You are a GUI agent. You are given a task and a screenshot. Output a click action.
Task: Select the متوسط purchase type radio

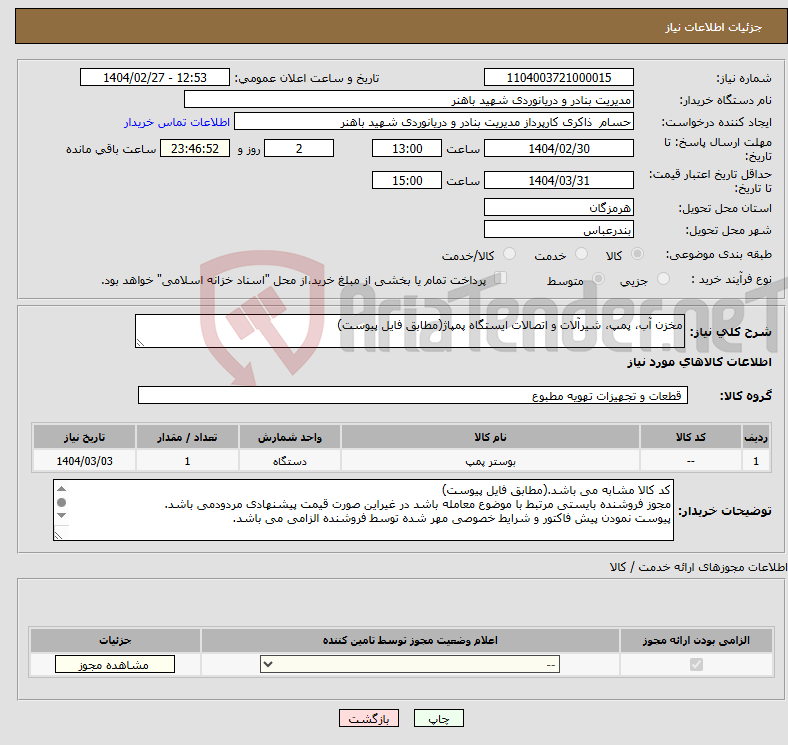598,278
